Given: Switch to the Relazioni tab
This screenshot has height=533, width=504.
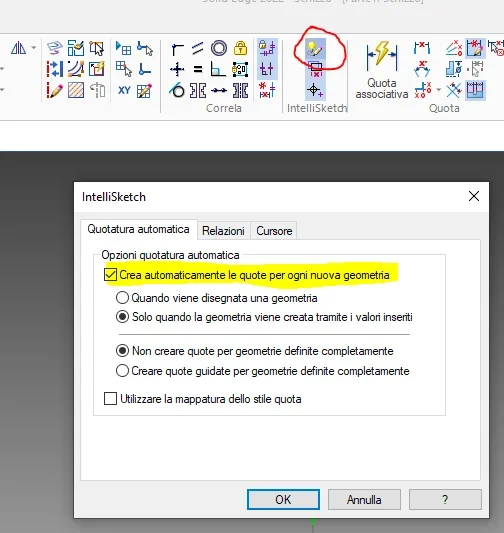Looking at the screenshot, I should 223,231.
